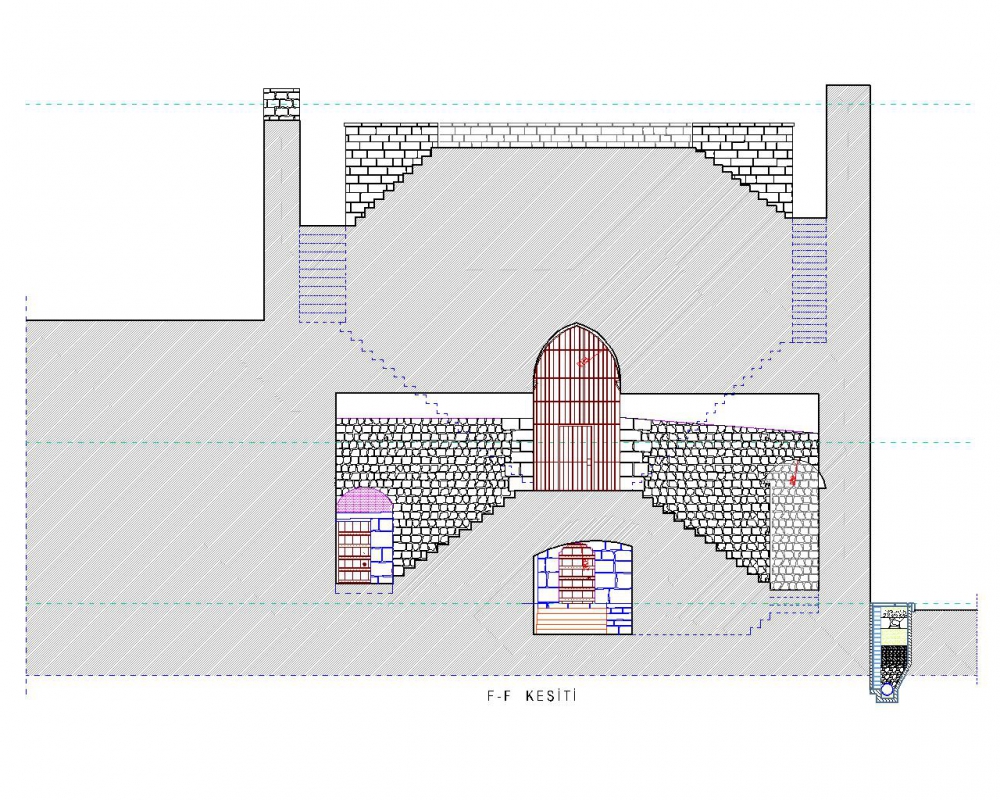
Task: Click the F-F KESİTİ section title
Action: (525, 697)
